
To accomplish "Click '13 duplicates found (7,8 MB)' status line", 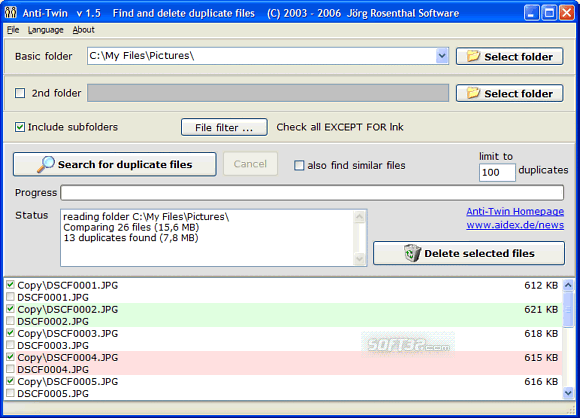I will pos(131,238).
